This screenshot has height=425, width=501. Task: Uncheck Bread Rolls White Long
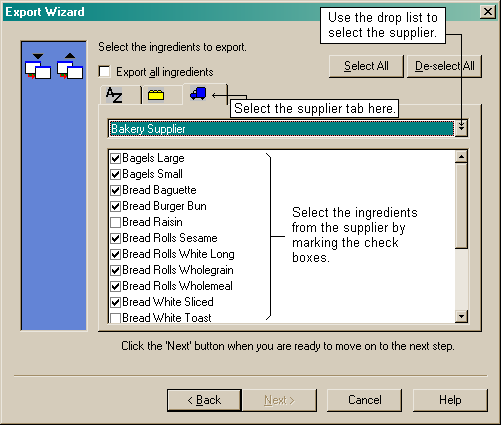[x=115, y=254]
